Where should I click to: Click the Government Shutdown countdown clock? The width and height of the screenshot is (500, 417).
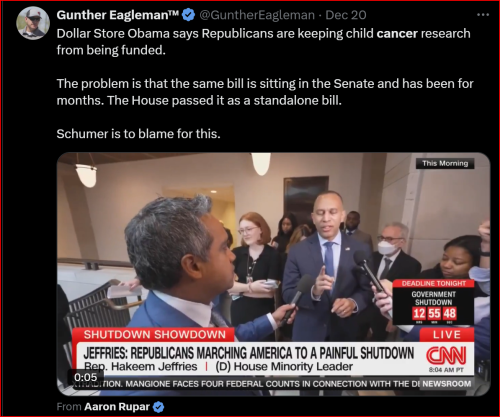pos(434,302)
